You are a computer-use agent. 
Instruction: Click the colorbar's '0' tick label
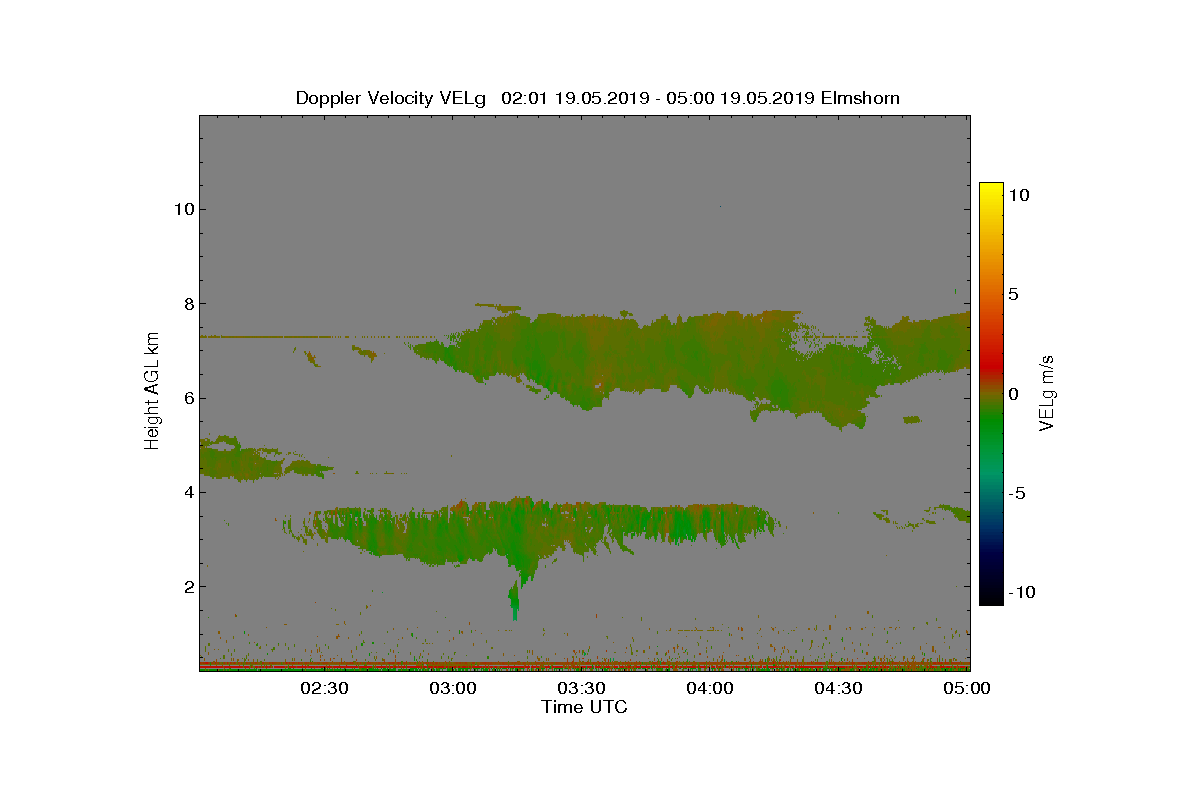pyautogui.click(x=1013, y=394)
